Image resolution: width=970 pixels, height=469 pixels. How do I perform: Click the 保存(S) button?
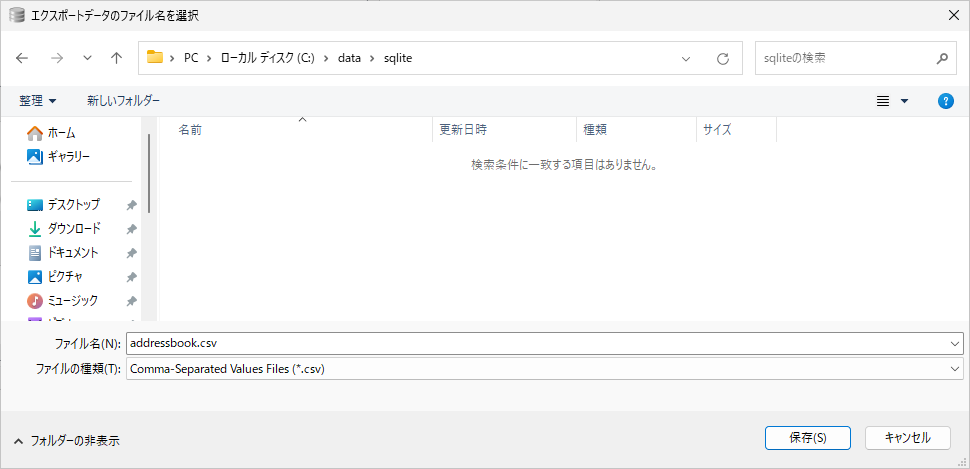pos(806,438)
